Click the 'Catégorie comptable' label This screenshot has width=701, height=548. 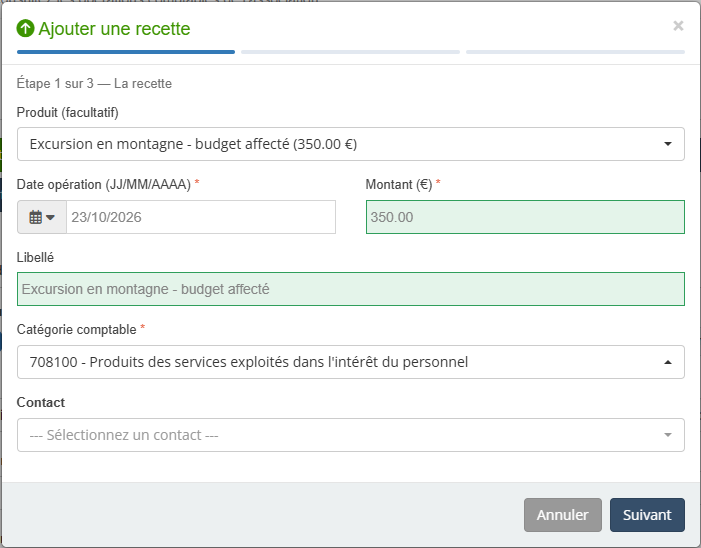point(76,329)
